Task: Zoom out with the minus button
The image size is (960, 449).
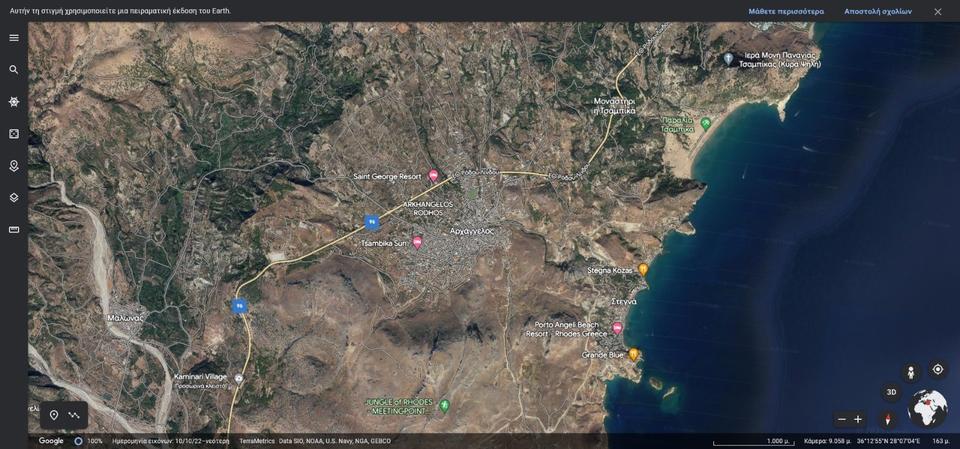Action: [842, 420]
